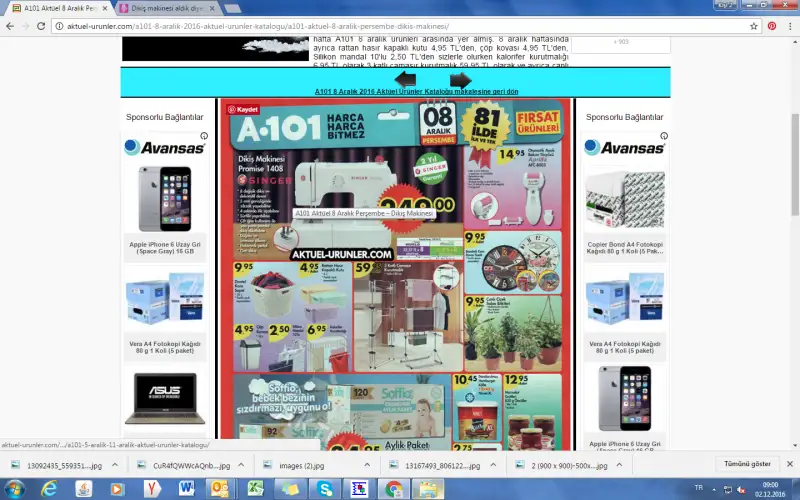
Task: Open the Chrome three-dot menu
Action: point(790,26)
